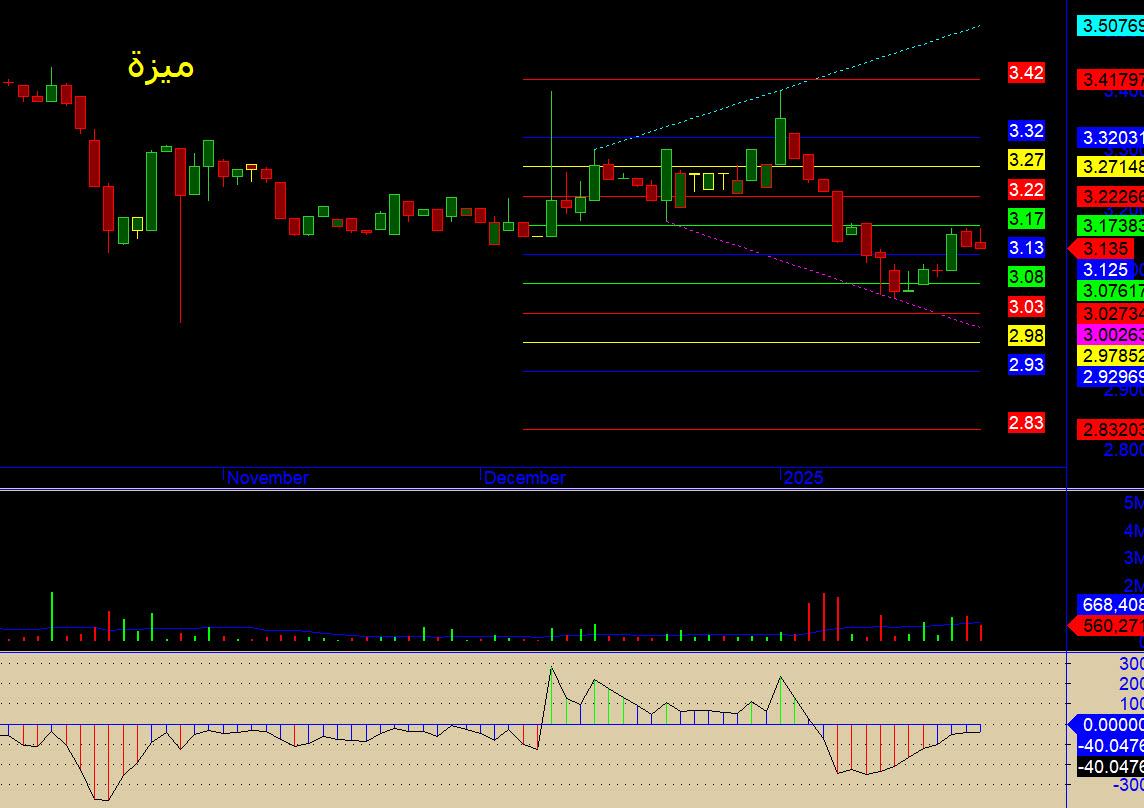Select the green 3.08 level label
Viewport: 1144px width, 808px height.
point(1026,277)
